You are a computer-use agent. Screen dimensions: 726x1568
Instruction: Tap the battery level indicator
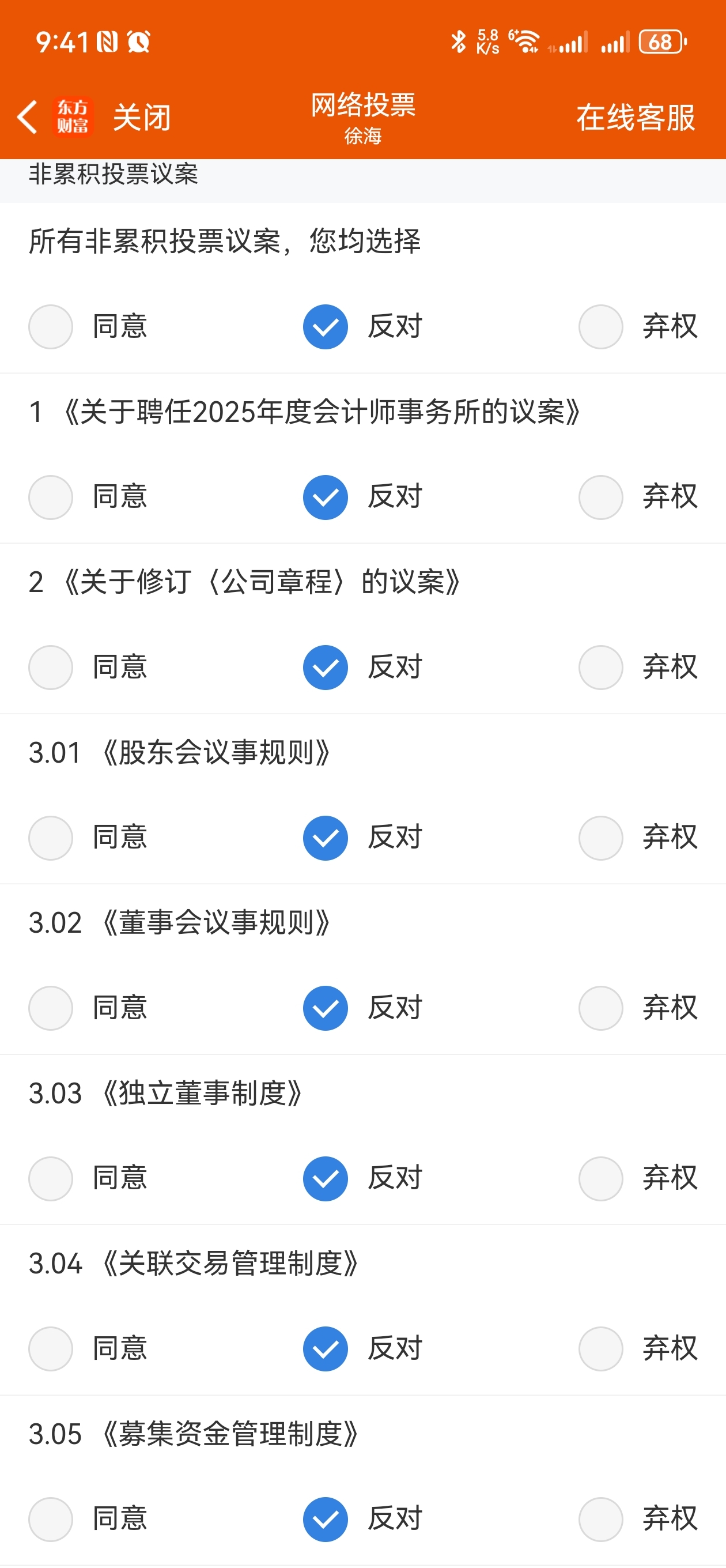(662, 42)
